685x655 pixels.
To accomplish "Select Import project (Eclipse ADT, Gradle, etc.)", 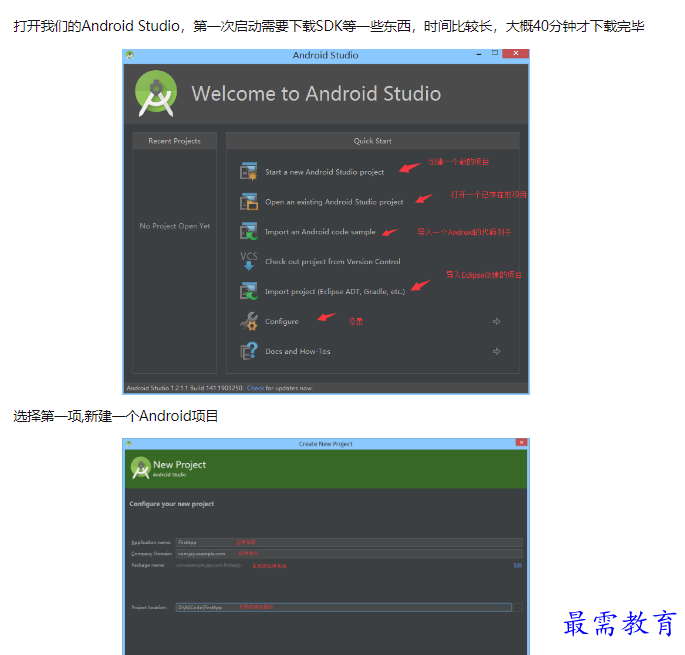I will 335,291.
